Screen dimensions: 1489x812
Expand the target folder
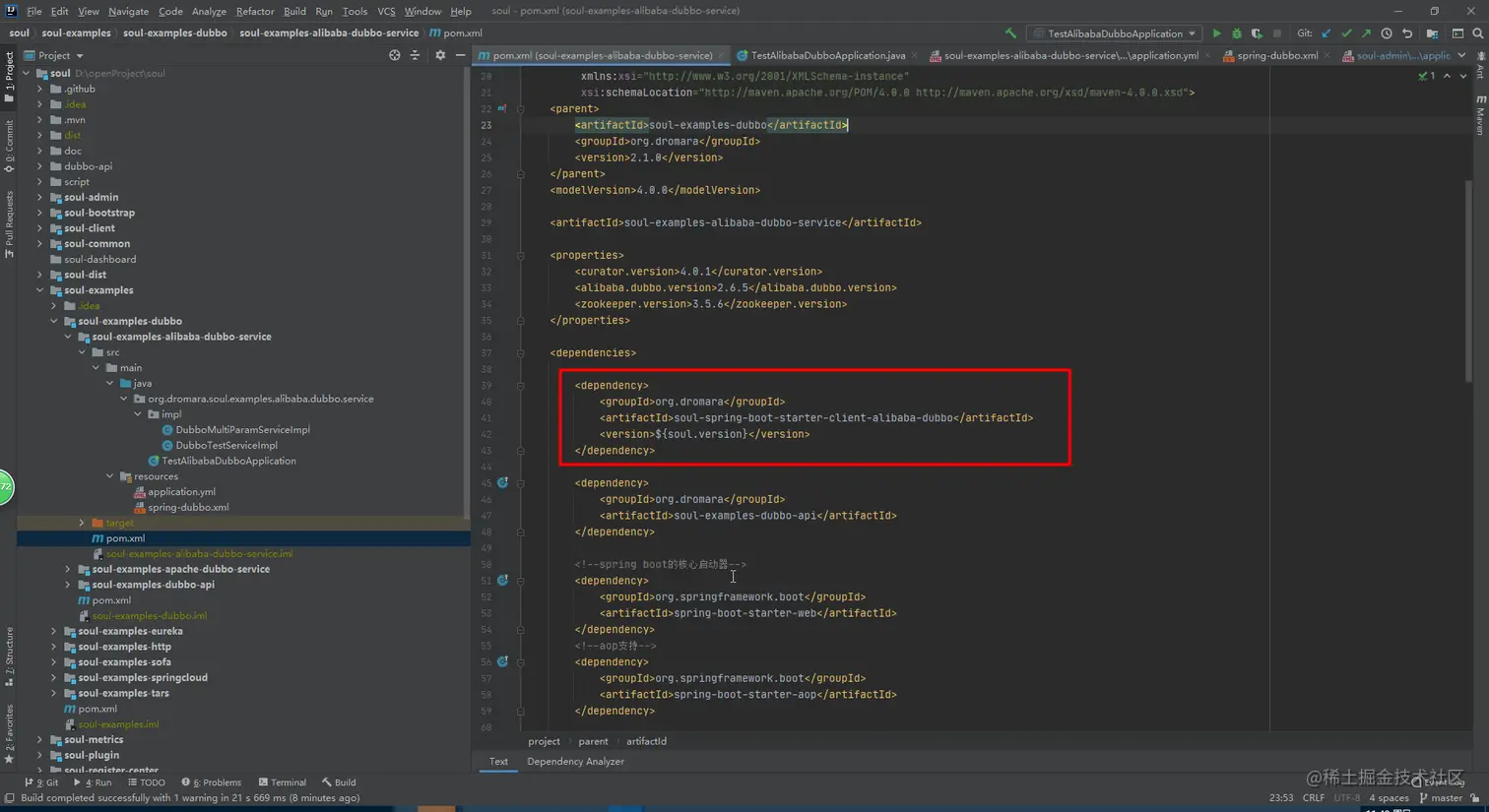click(x=82, y=523)
